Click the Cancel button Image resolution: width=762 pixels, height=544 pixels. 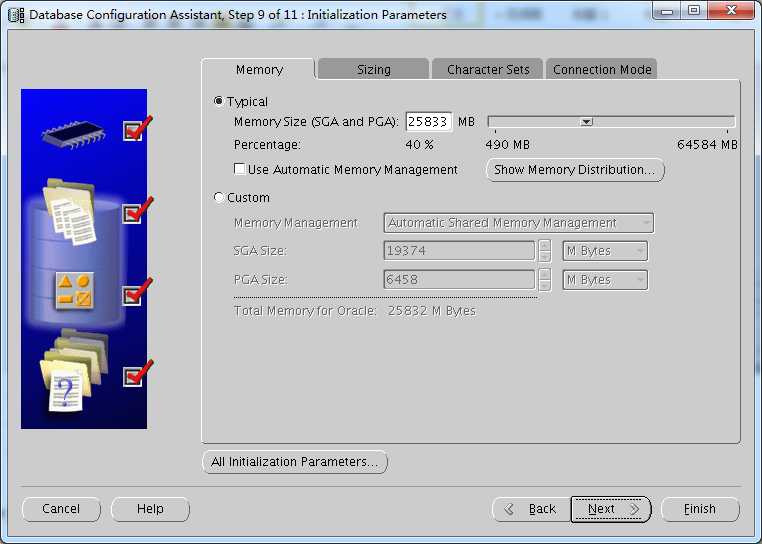(x=61, y=509)
